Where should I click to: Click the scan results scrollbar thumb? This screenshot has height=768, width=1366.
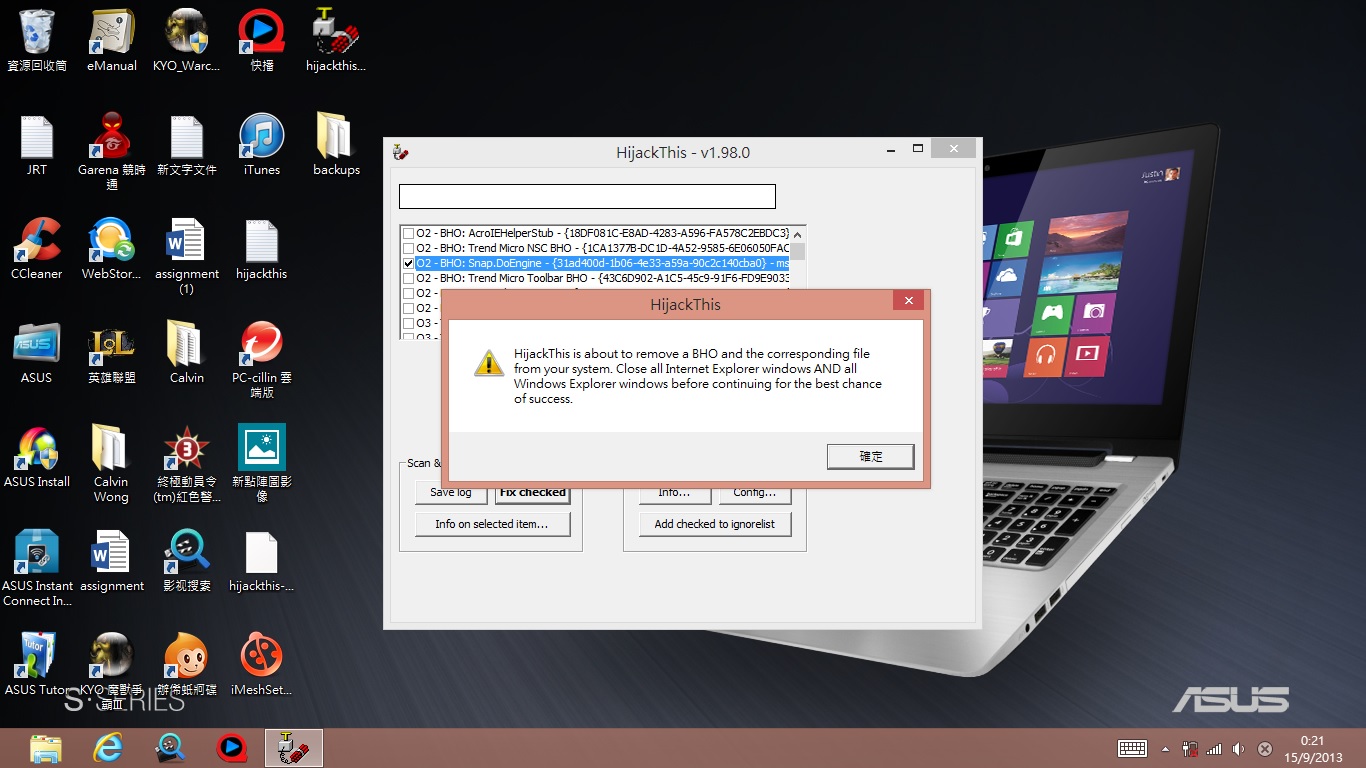[798, 251]
